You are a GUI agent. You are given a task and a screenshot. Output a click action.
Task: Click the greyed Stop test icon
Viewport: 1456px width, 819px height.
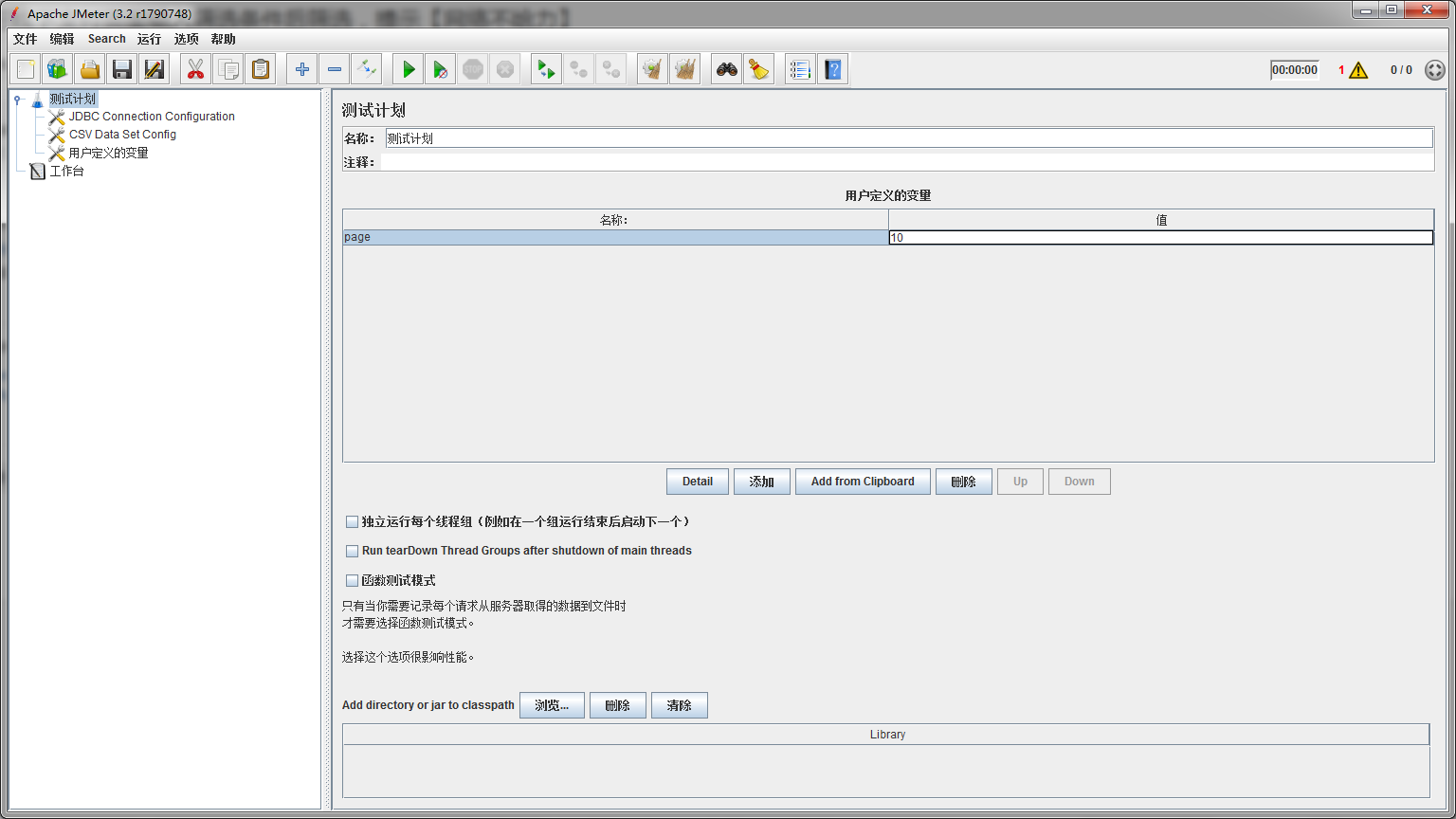[473, 69]
